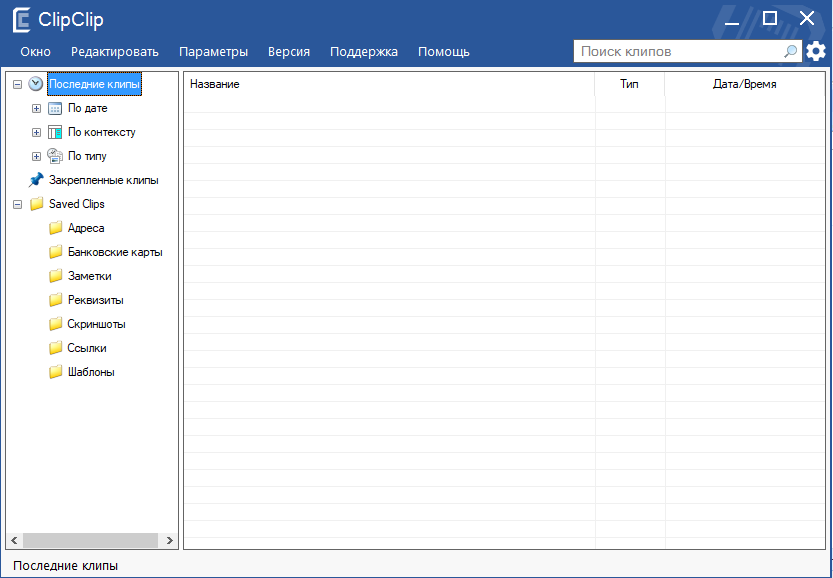
Task: Select the Банковские карты folder label
Action: click(115, 252)
